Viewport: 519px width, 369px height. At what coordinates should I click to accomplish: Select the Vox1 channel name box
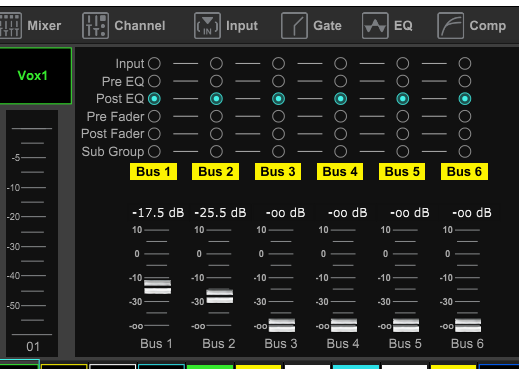(35, 76)
